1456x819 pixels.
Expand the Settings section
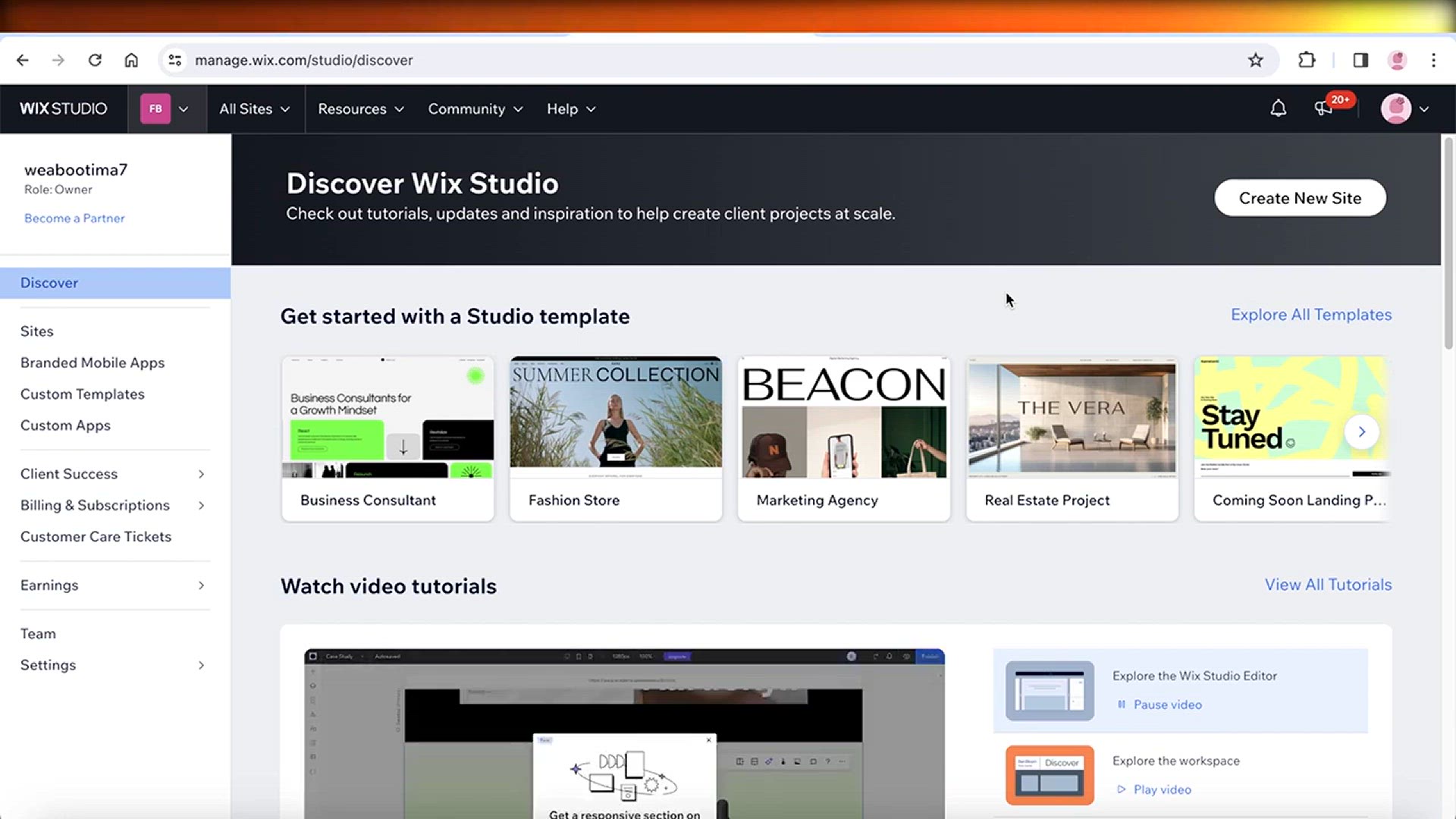[114, 665]
